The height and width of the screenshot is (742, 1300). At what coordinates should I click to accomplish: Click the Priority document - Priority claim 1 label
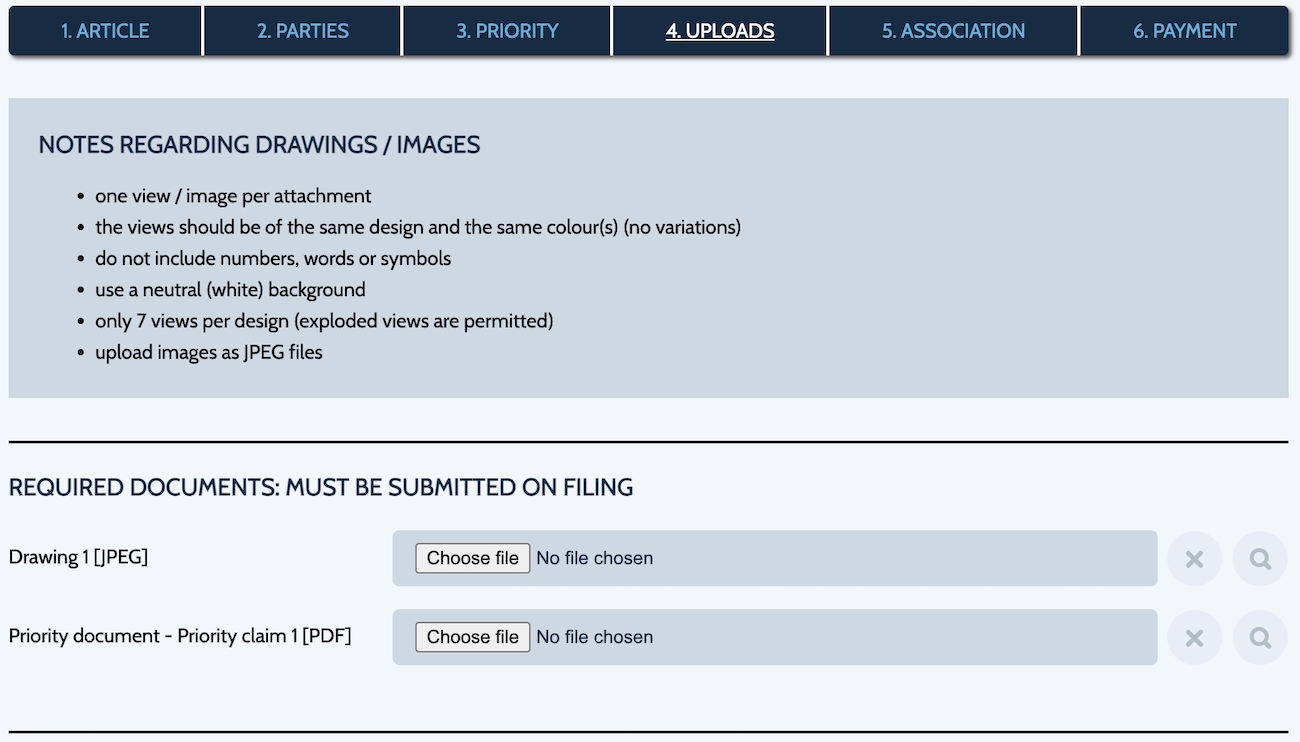180,636
